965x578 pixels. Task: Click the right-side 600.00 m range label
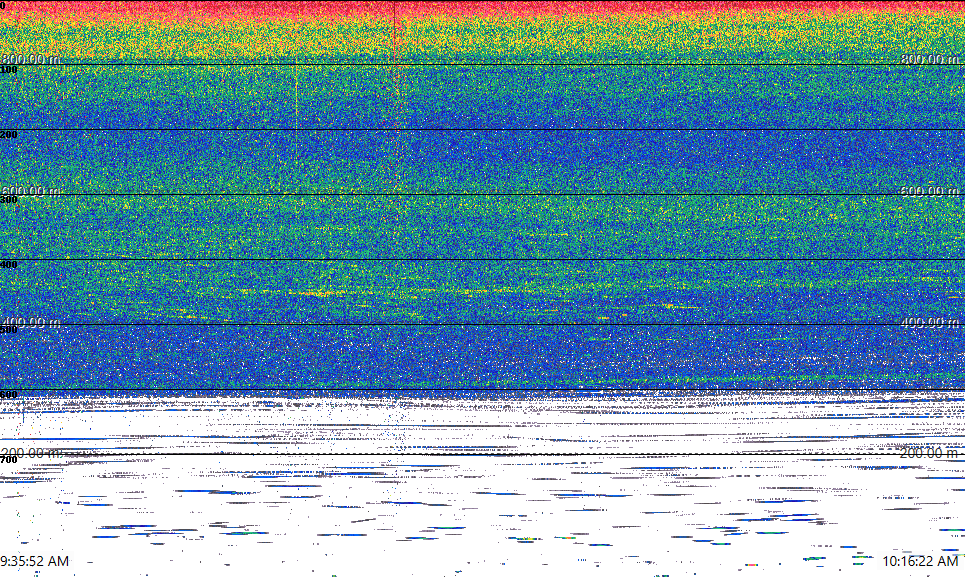click(x=930, y=191)
